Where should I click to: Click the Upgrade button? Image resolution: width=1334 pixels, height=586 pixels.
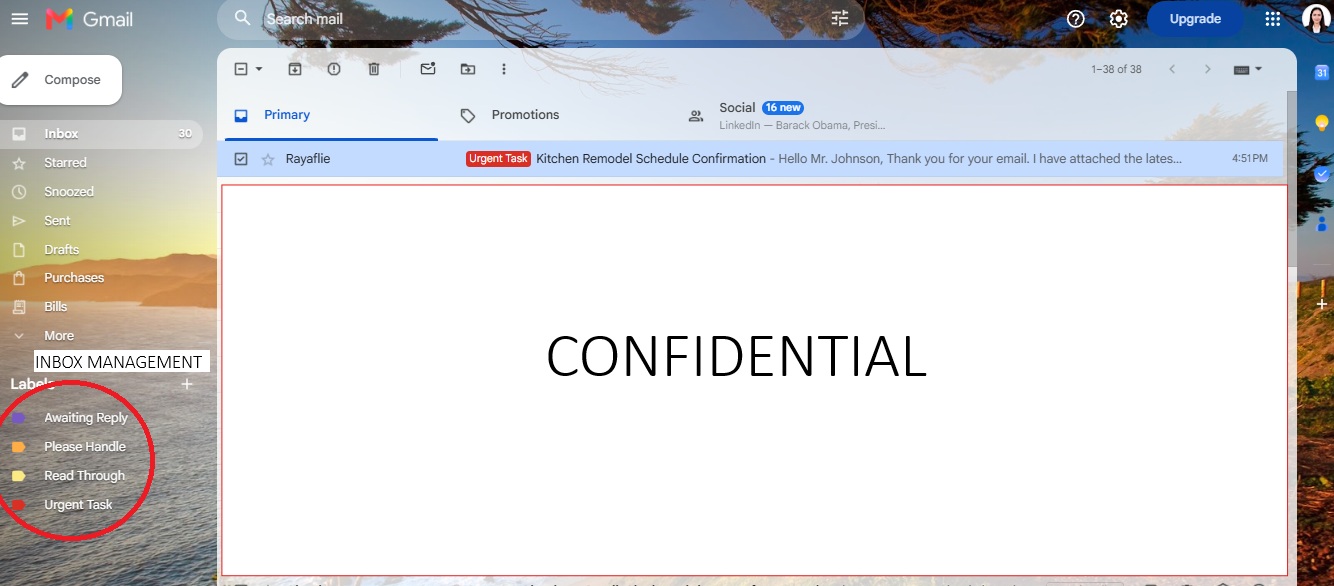[x=1195, y=19]
